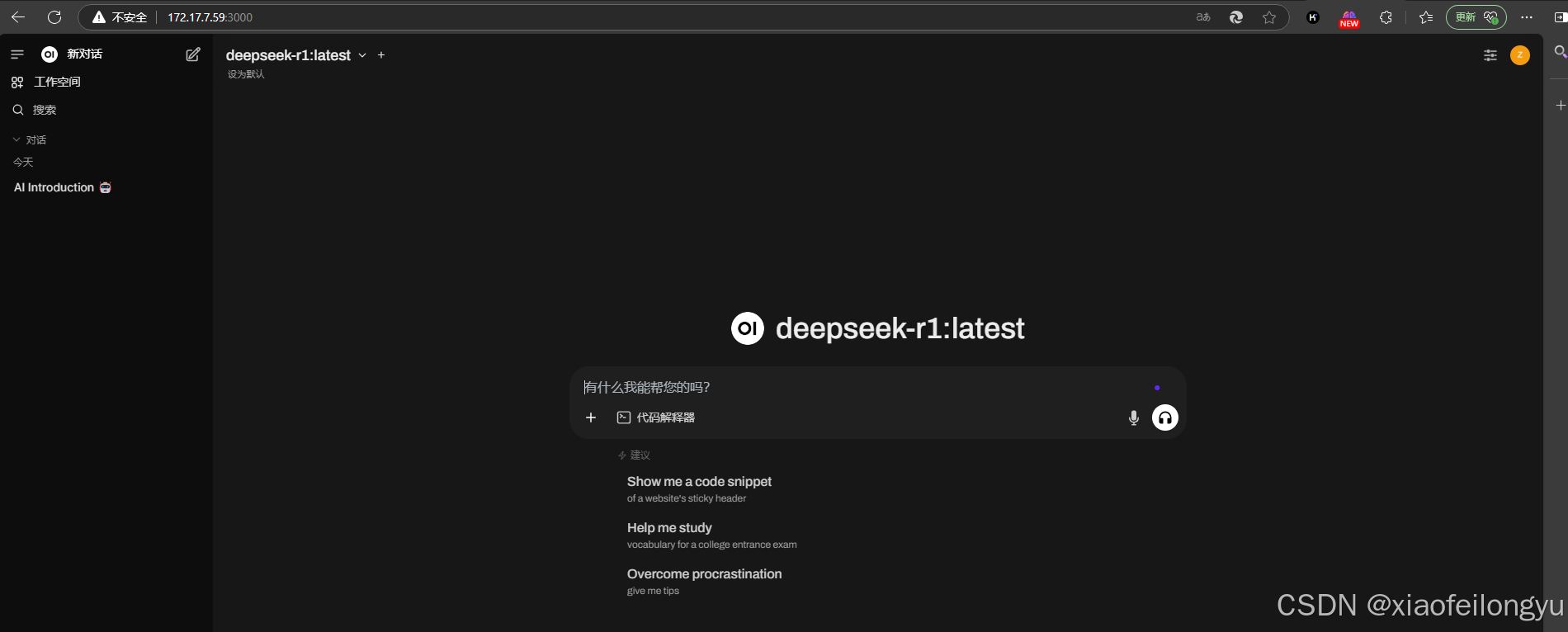Click the microphone voice input icon

[1134, 417]
